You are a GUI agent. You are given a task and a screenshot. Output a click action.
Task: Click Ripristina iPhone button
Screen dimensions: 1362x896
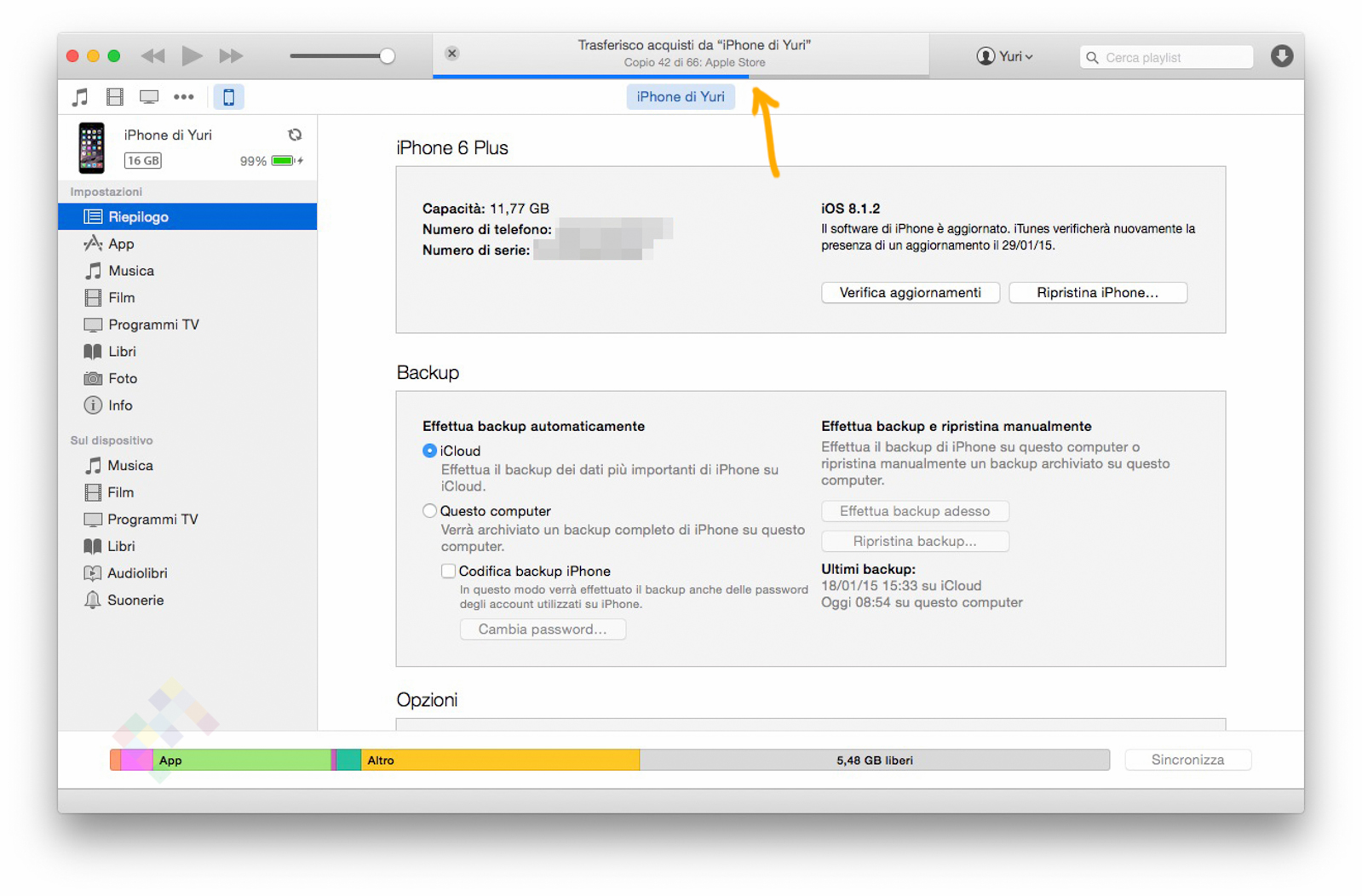click(1097, 293)
